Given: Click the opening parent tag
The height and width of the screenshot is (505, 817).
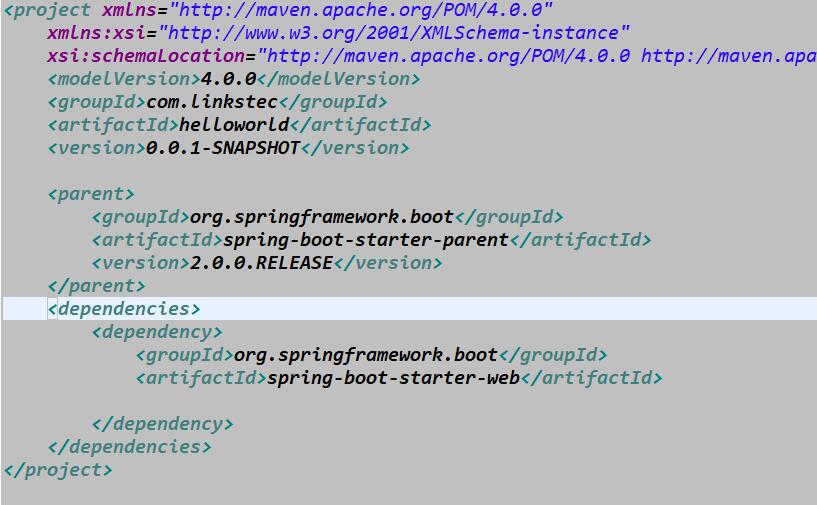Looking at the screenshot, I should click(91, 194).
